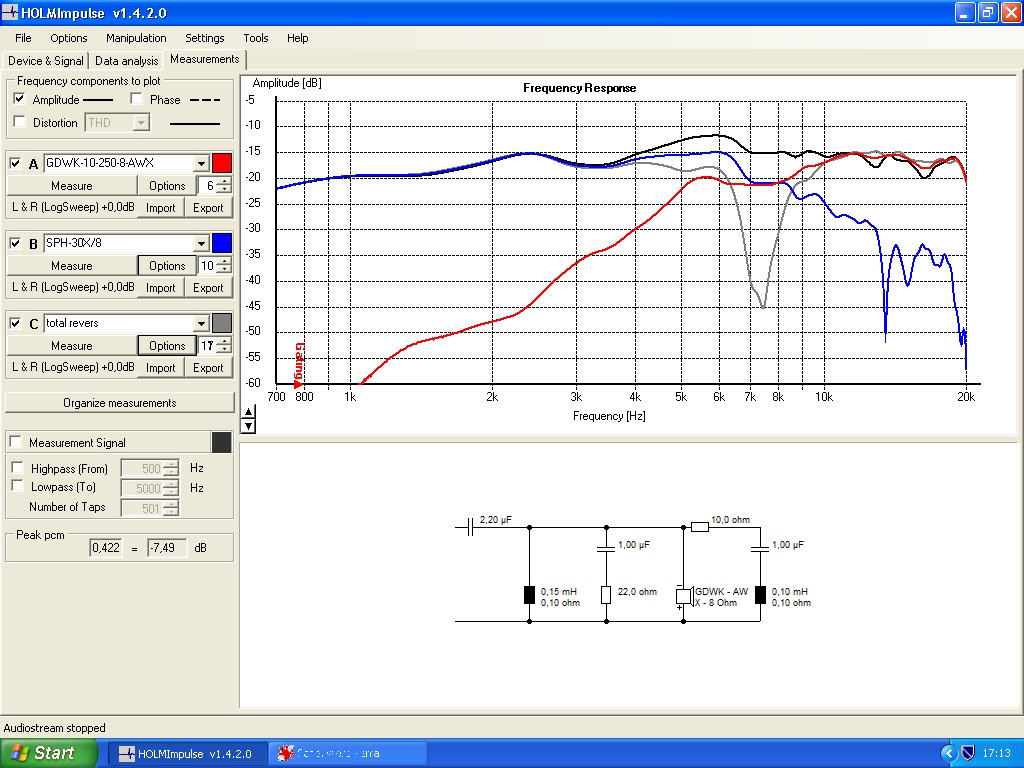The image size is (1024, 768).
Task: Click the gray color swatch for measurement C
Action: click(x=222, y=323)
